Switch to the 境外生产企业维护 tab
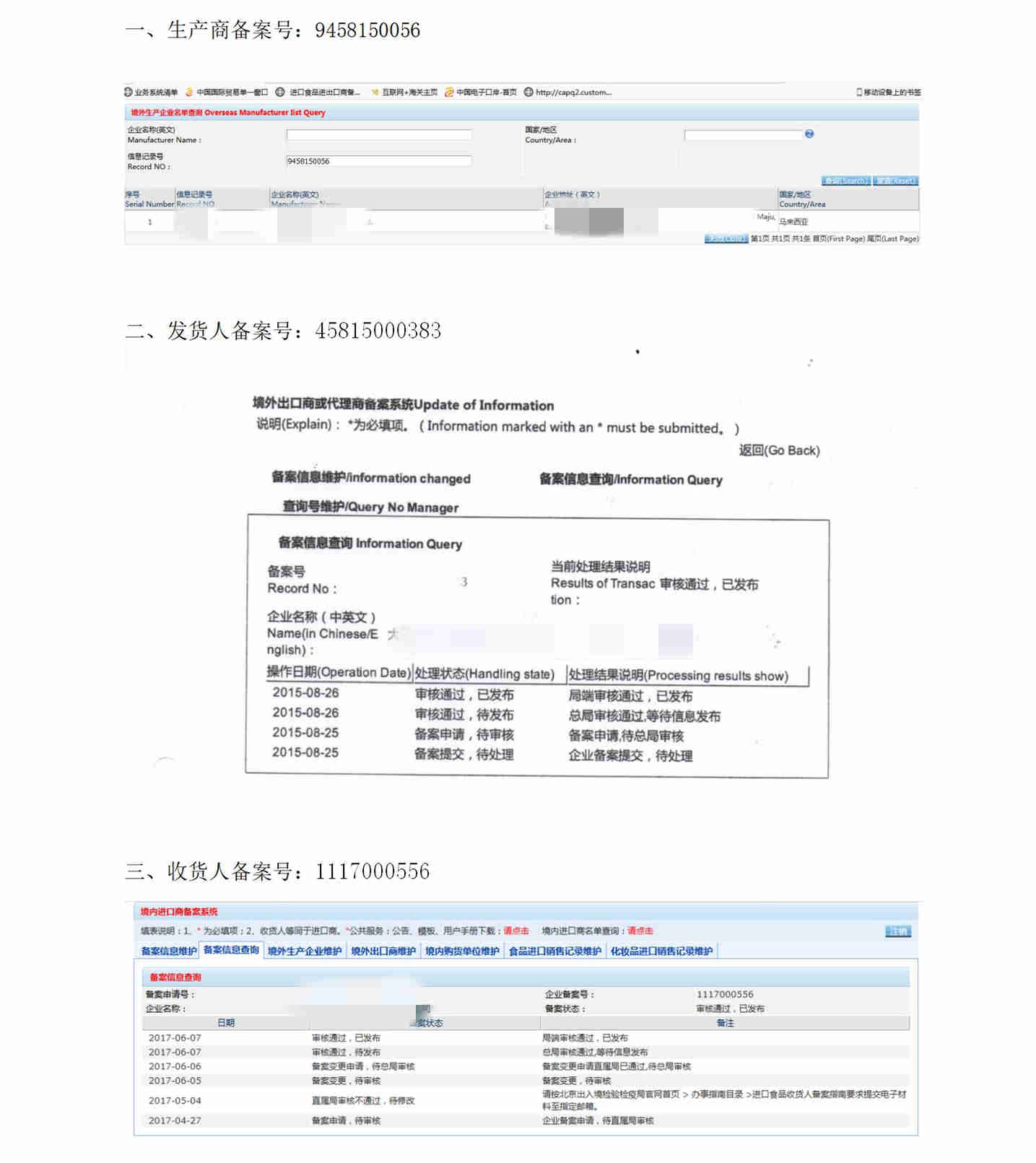This screenshot has height=1163, width=1036. click(304, 951)
